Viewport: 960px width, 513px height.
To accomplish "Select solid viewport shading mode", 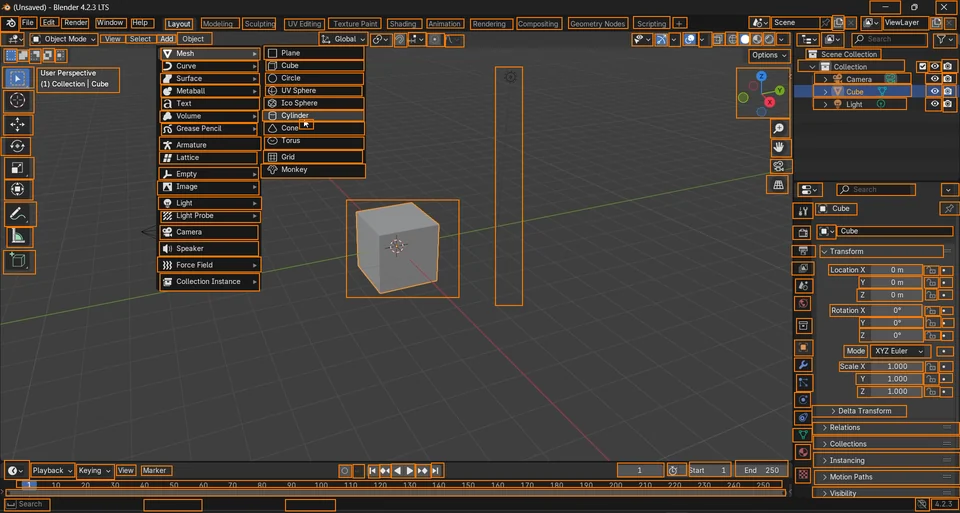I will 744,39.
